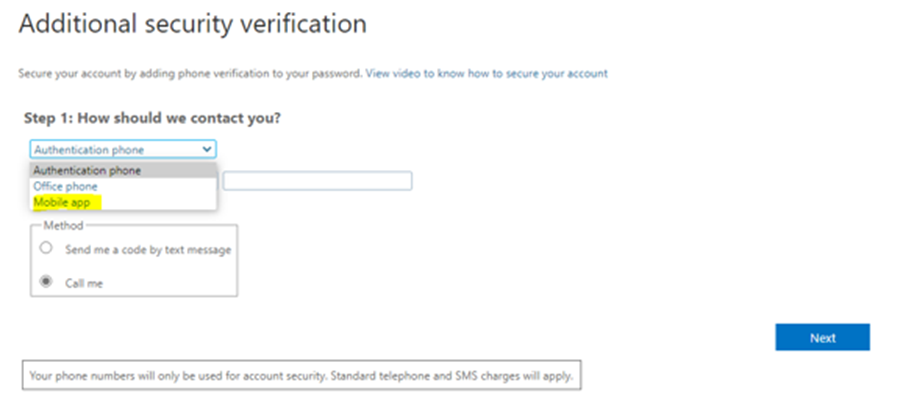Click the "Standard telephone and SMS charges" sentence
The width and height of the screenshot is (914, 413).
click(x=460, y=377)
